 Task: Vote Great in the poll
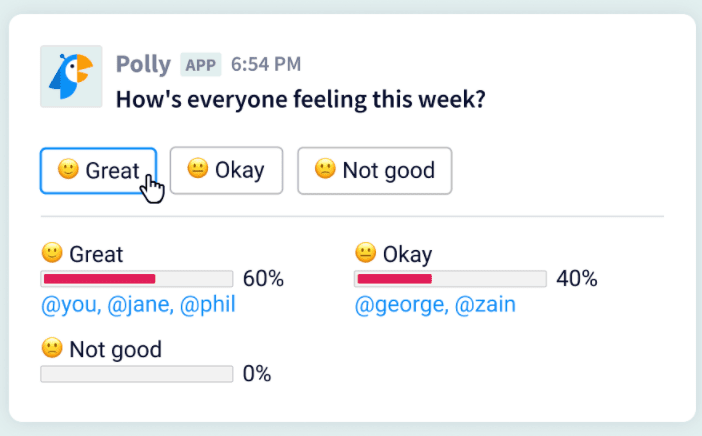click(98, 170)
